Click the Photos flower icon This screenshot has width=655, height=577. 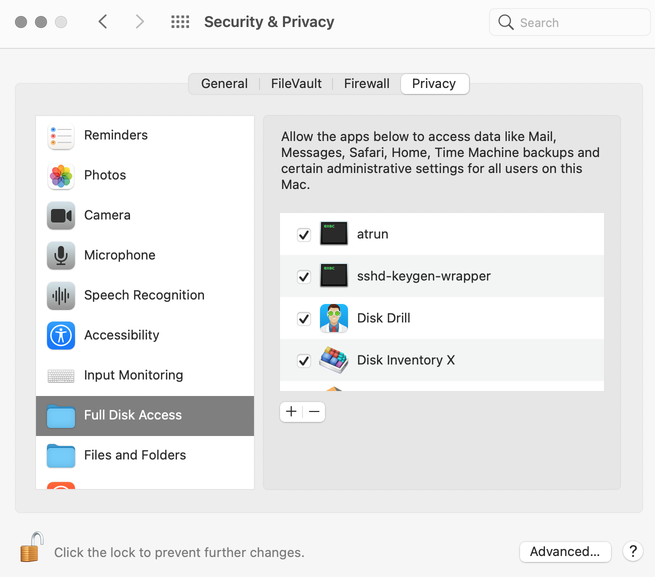pos(61,176)
